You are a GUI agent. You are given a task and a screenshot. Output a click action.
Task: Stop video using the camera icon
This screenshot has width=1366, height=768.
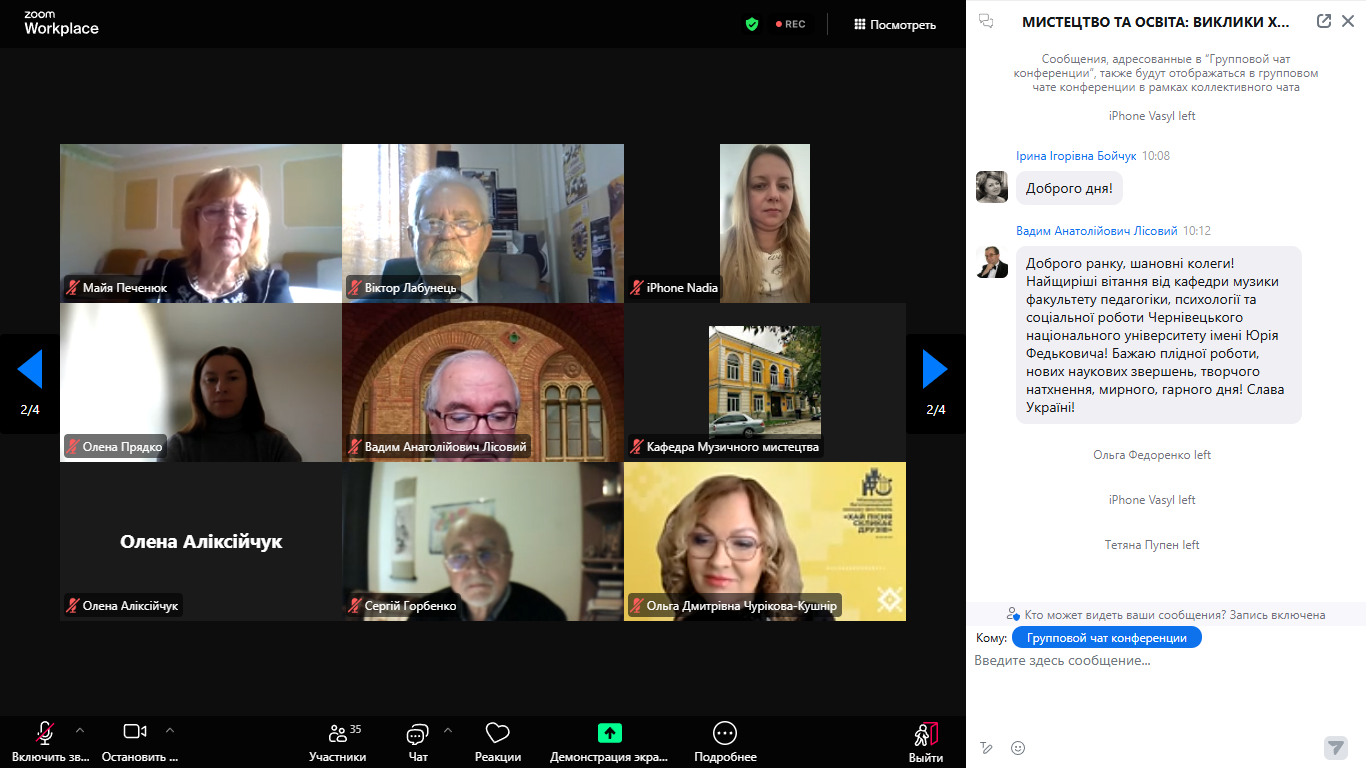click(135, 732)
